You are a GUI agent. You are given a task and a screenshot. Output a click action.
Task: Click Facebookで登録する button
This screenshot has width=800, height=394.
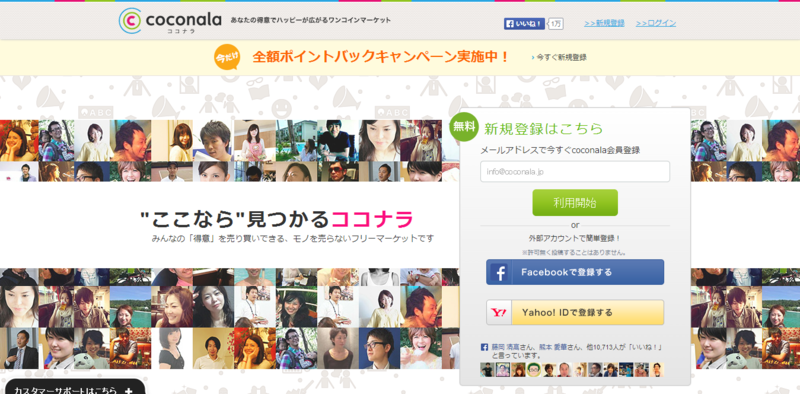click(575, 272)
